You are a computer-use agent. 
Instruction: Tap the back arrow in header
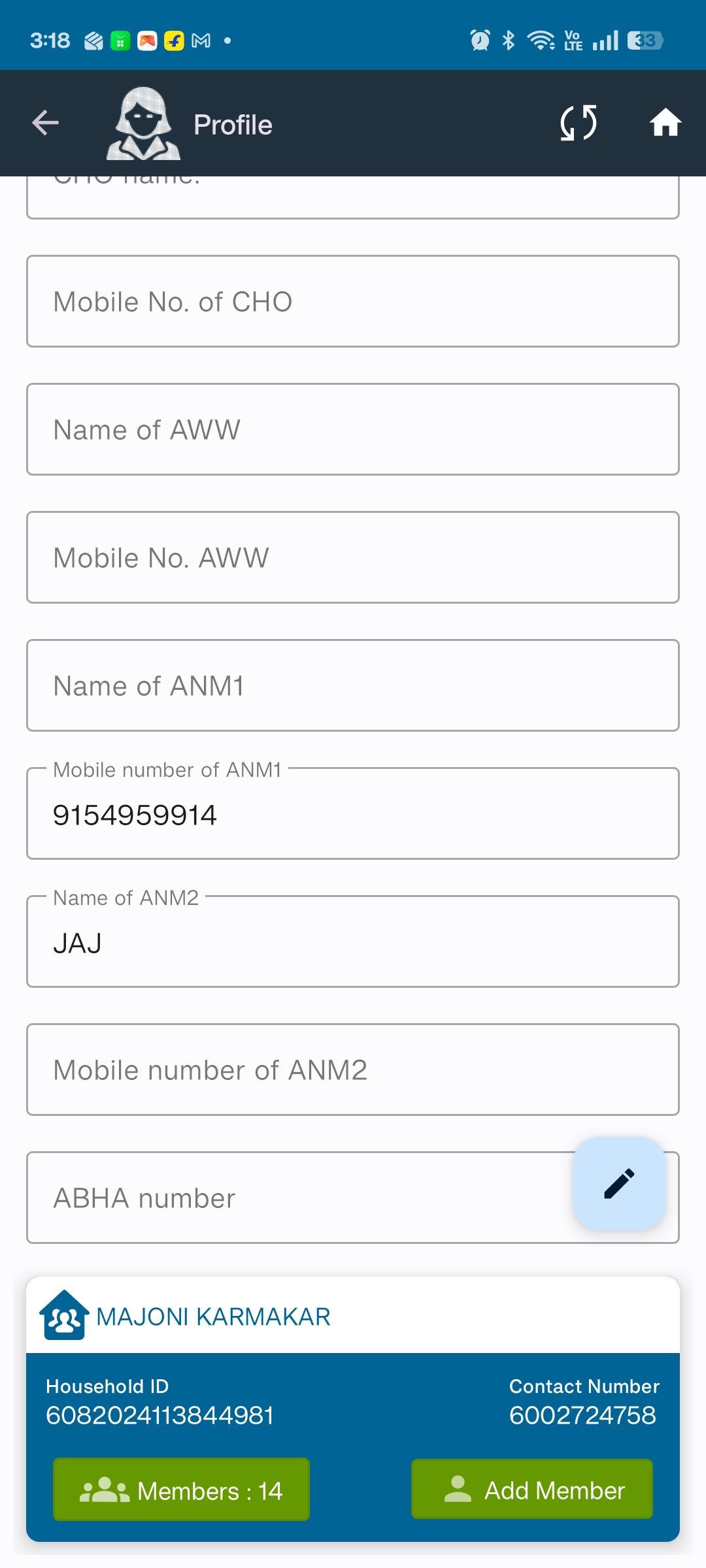pos(45,123)
